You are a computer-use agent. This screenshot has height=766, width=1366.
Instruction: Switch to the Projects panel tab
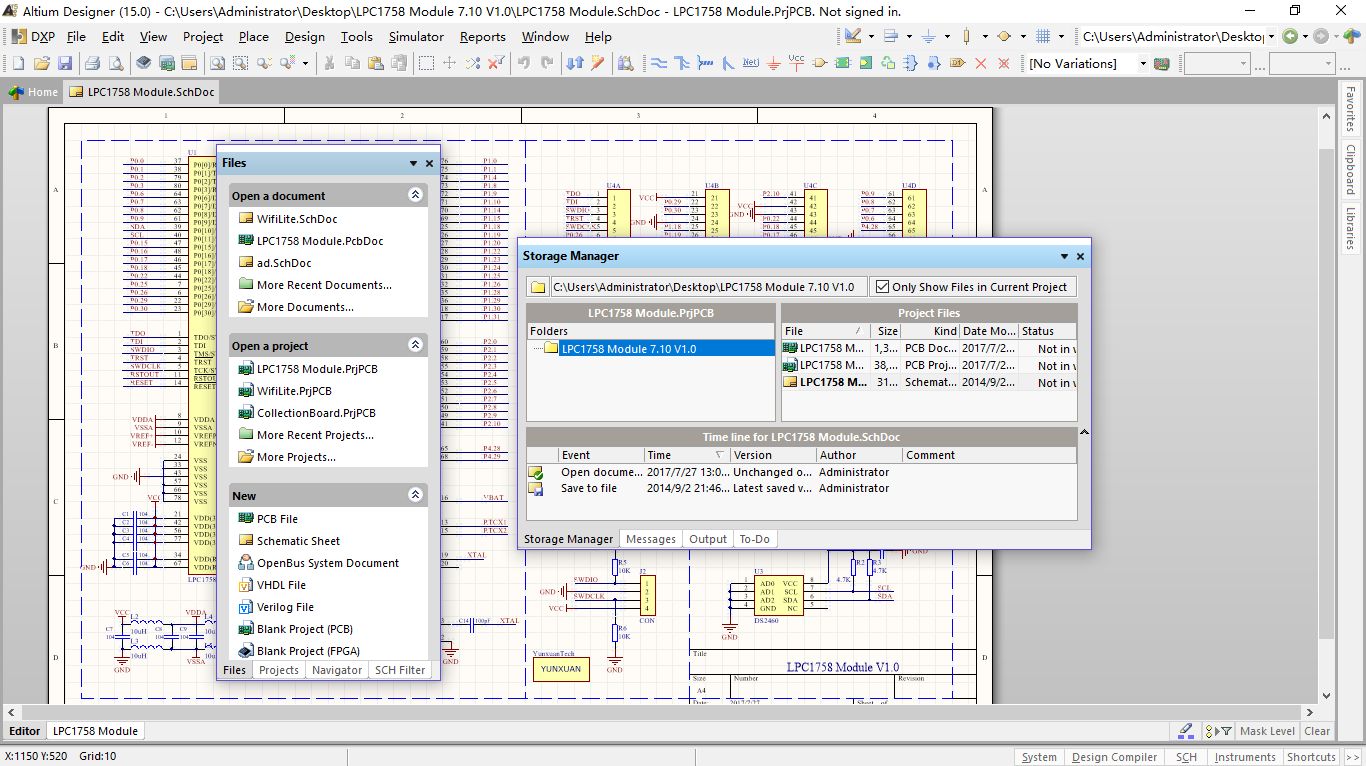point(279,670)
